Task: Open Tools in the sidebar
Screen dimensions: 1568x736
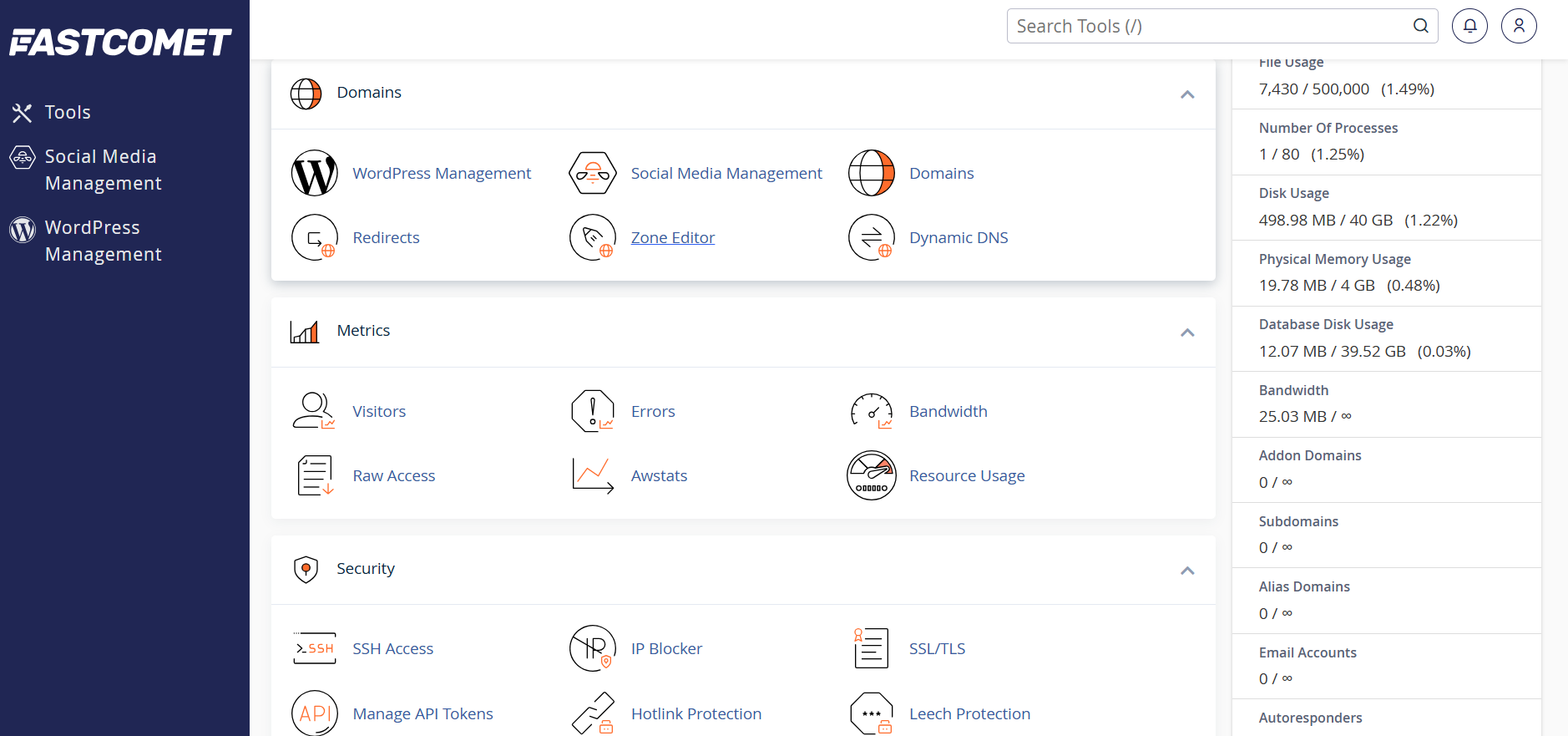Action: (x=68, y=112)
